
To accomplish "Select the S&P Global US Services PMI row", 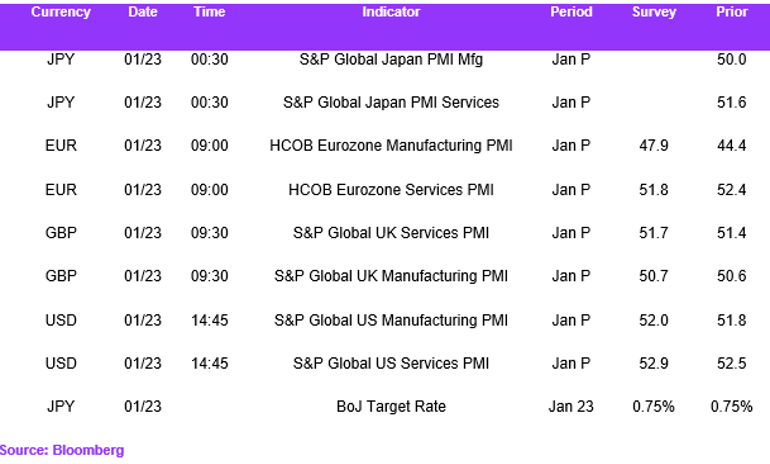I will [x=385, y=363].
